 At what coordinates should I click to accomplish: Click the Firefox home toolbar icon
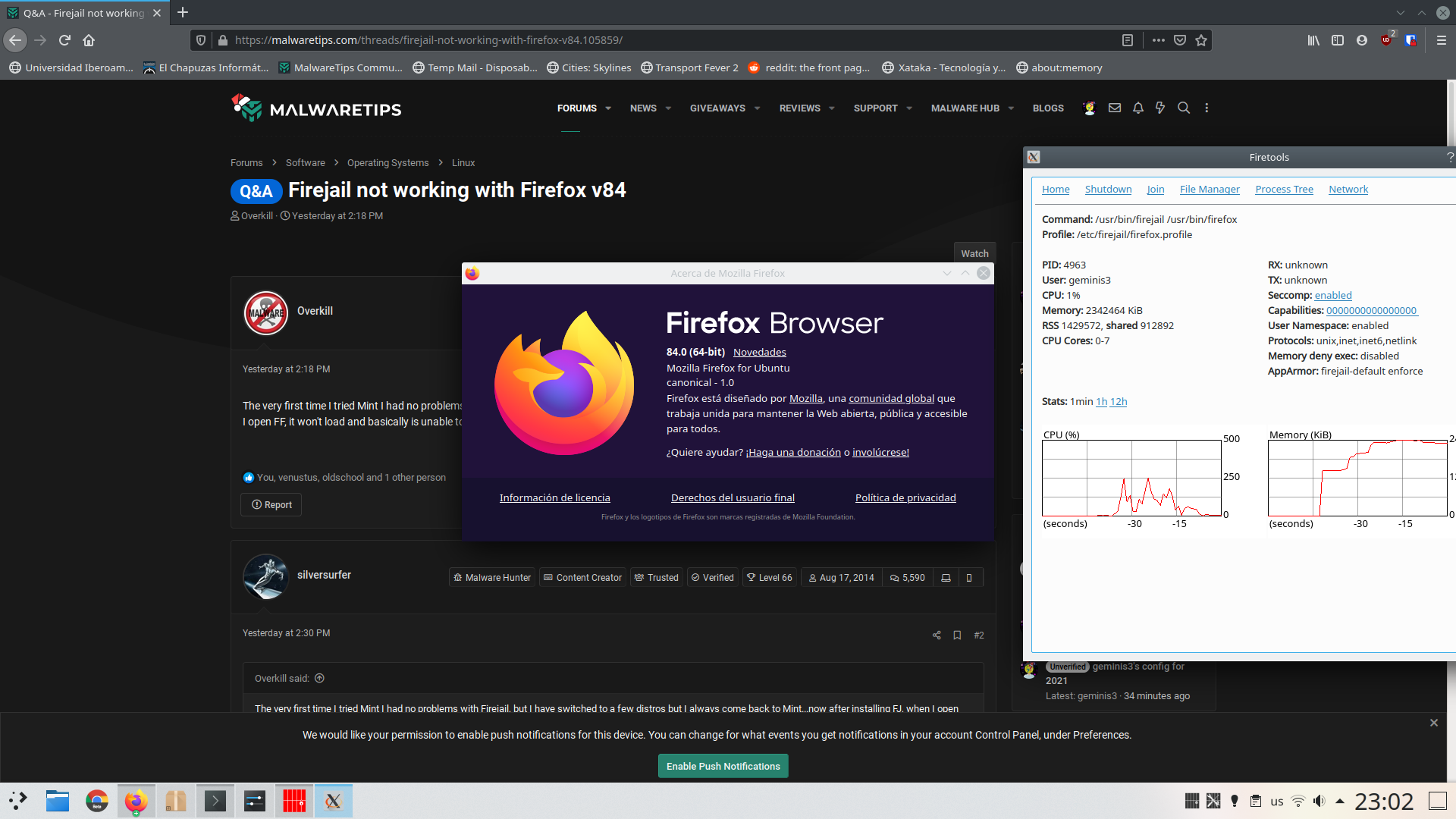[89, 40]
